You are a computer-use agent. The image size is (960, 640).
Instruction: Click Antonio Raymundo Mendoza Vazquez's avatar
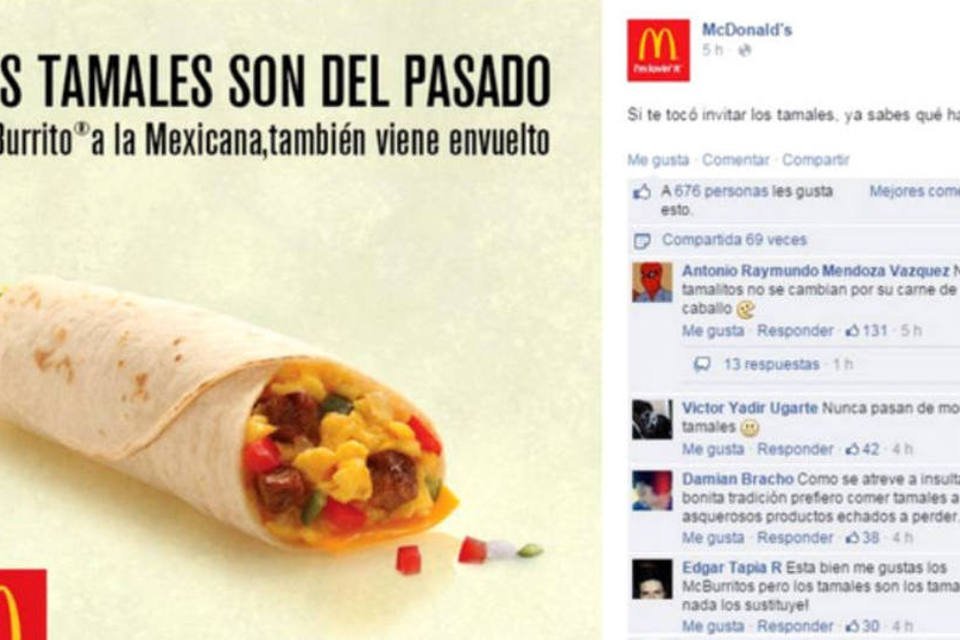coord(652,282)
